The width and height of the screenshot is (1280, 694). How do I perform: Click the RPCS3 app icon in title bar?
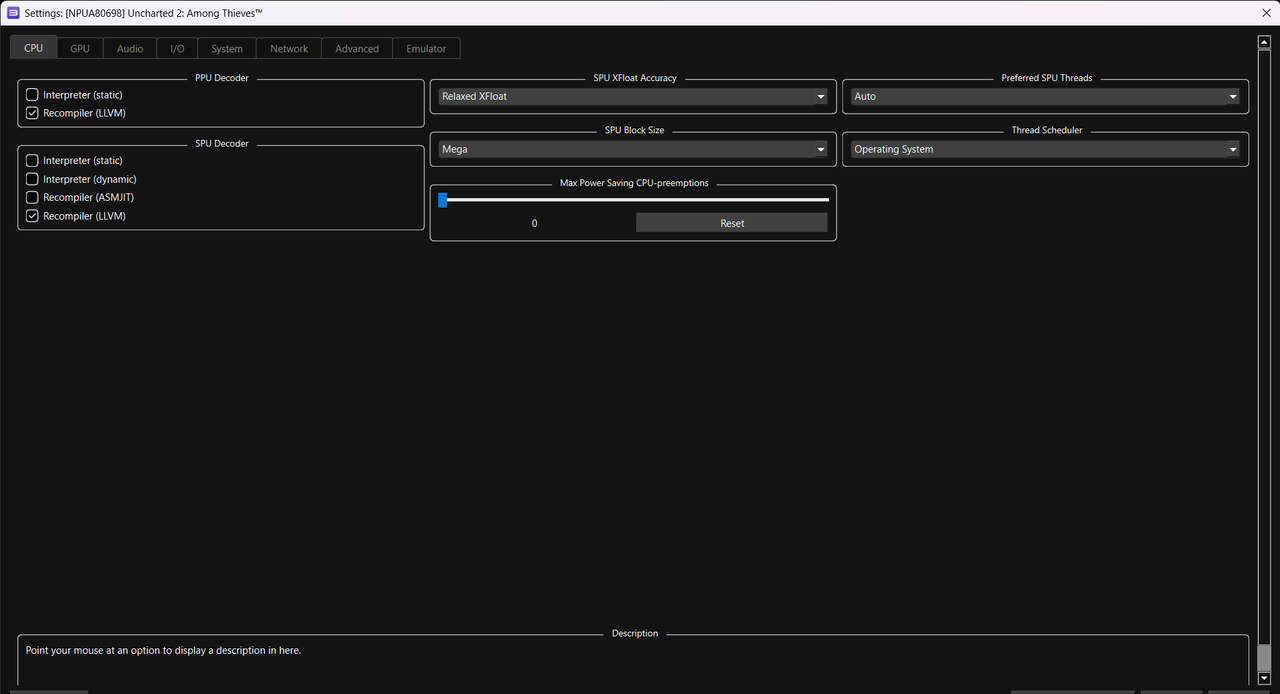(x=13, y=13)
